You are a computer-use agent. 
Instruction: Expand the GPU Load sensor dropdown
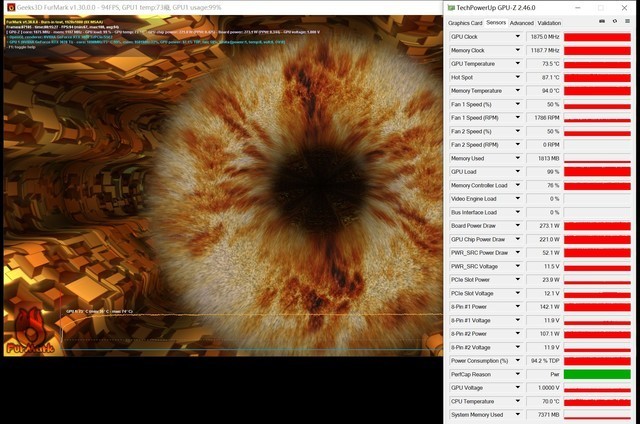(518, 171)
